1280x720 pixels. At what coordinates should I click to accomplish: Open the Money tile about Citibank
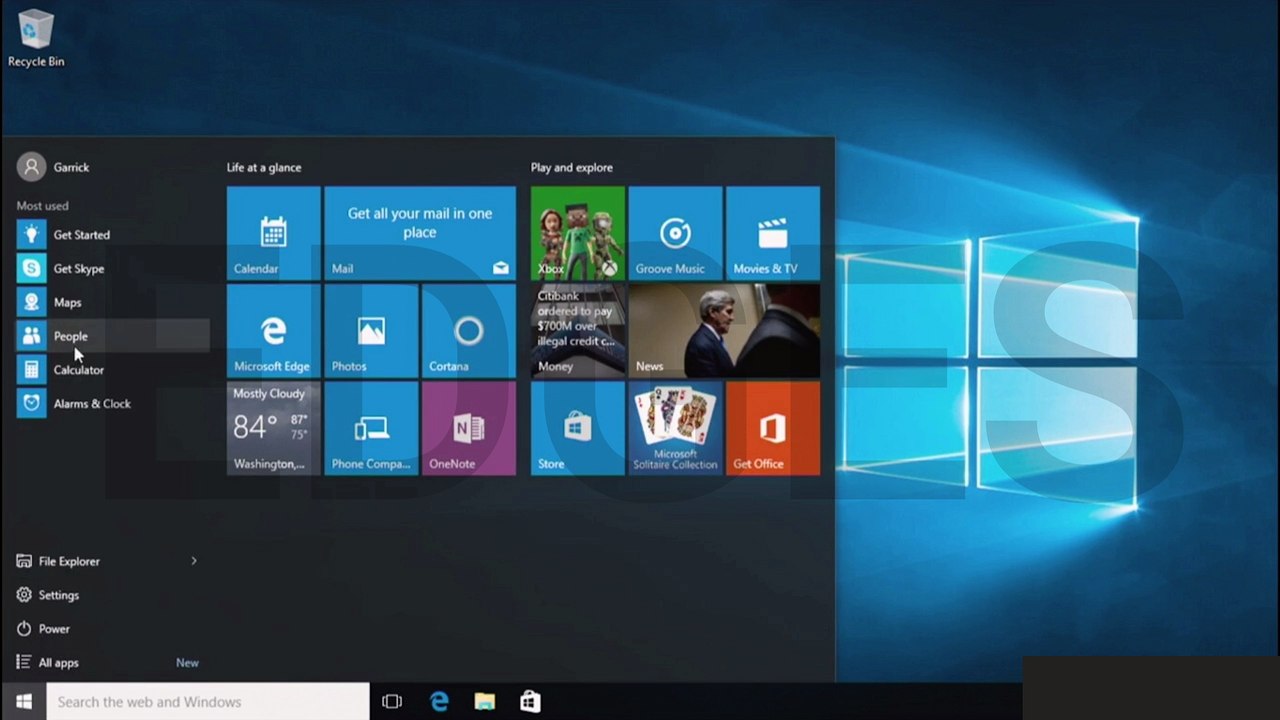pyautogui.click(x=578, y=330)
